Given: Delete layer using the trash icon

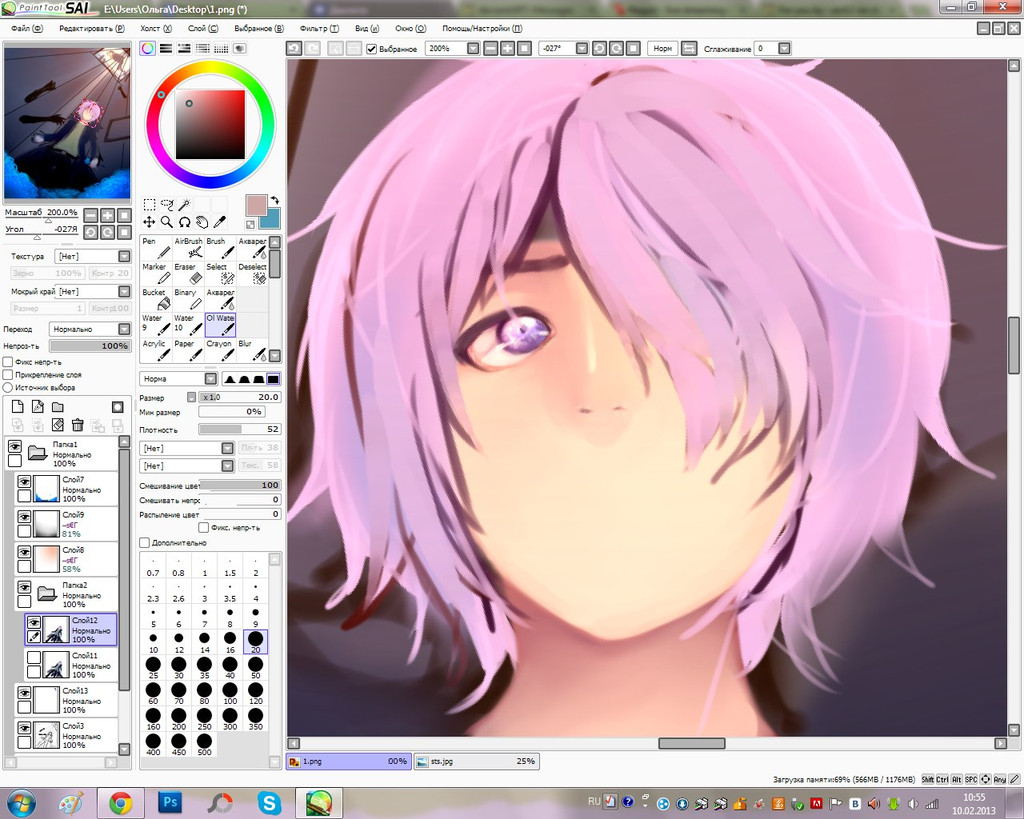Looking at the screenshot, I should click(78, 425).
